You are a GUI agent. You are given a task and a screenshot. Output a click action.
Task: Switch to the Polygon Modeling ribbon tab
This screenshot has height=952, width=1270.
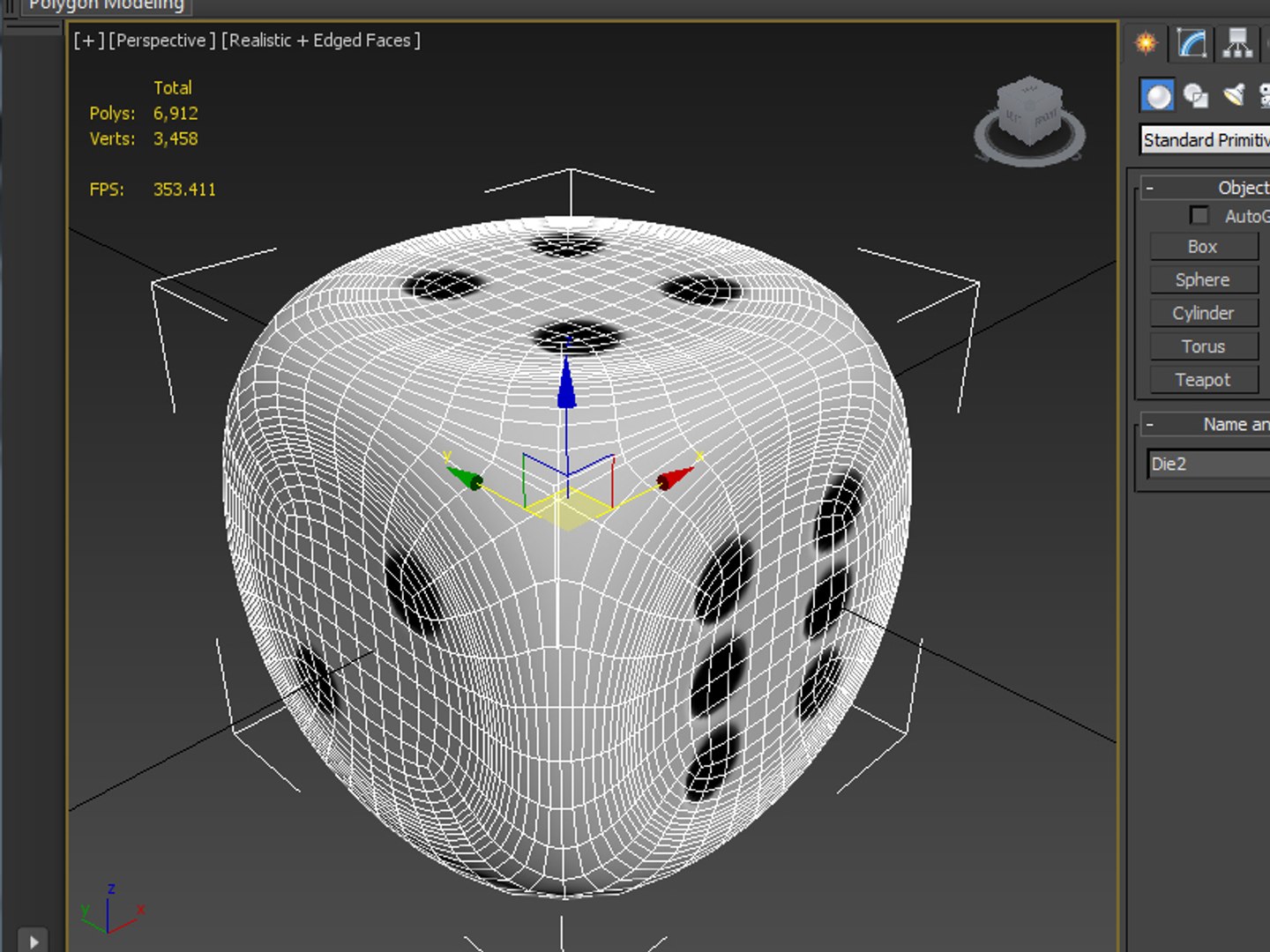pos(106,5)
